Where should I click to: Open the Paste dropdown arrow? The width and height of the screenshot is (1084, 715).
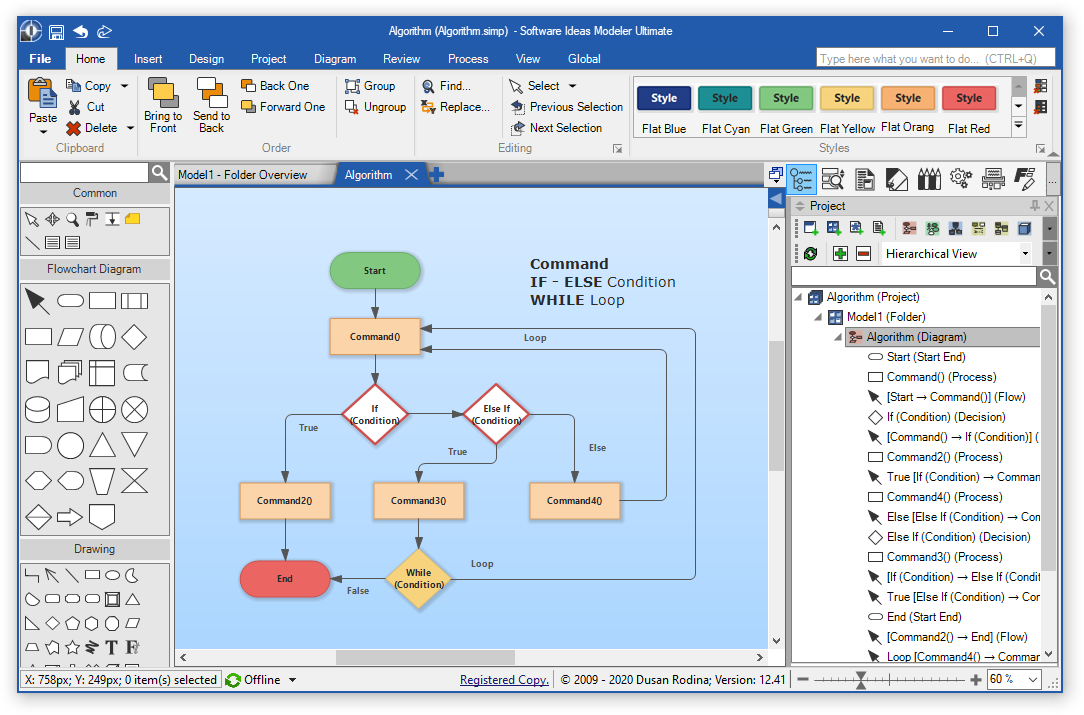click(x=43, y=132)
